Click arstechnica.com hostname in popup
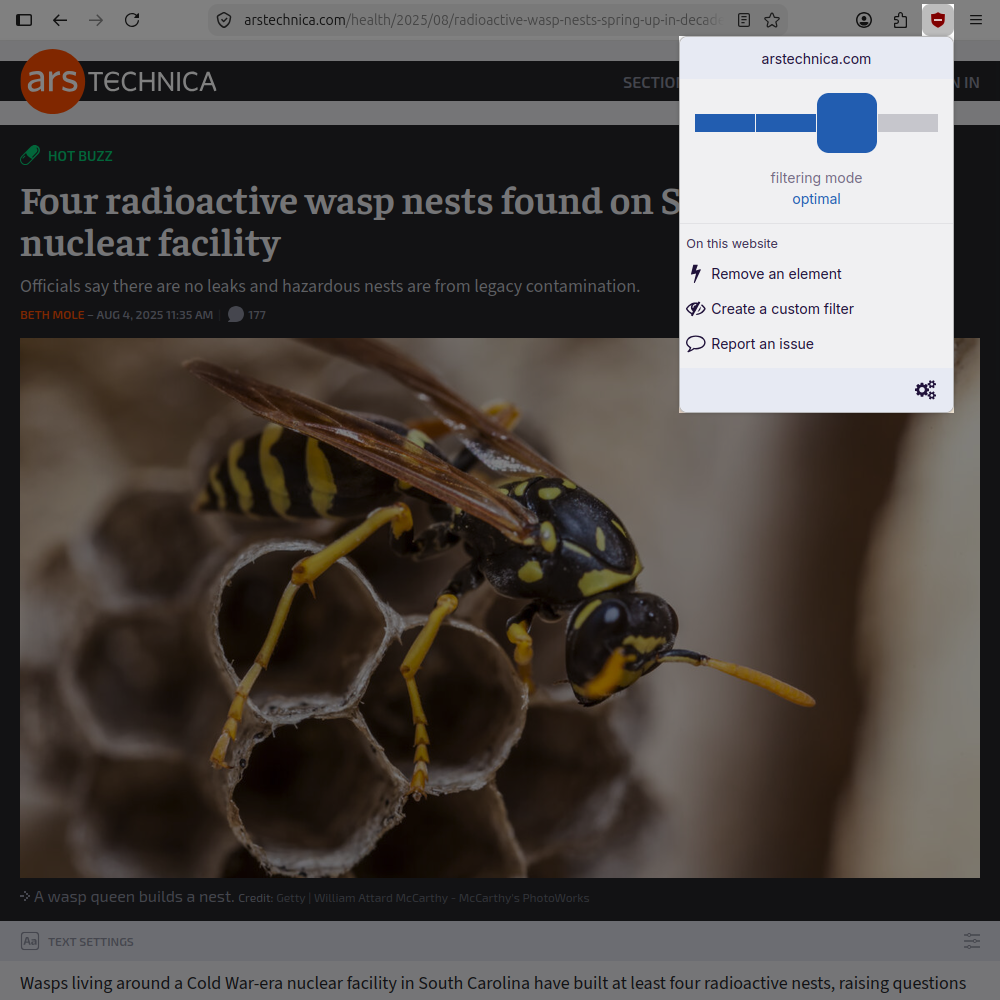Viewport: 1000px width, 1000px height. (x=816, y=59)
